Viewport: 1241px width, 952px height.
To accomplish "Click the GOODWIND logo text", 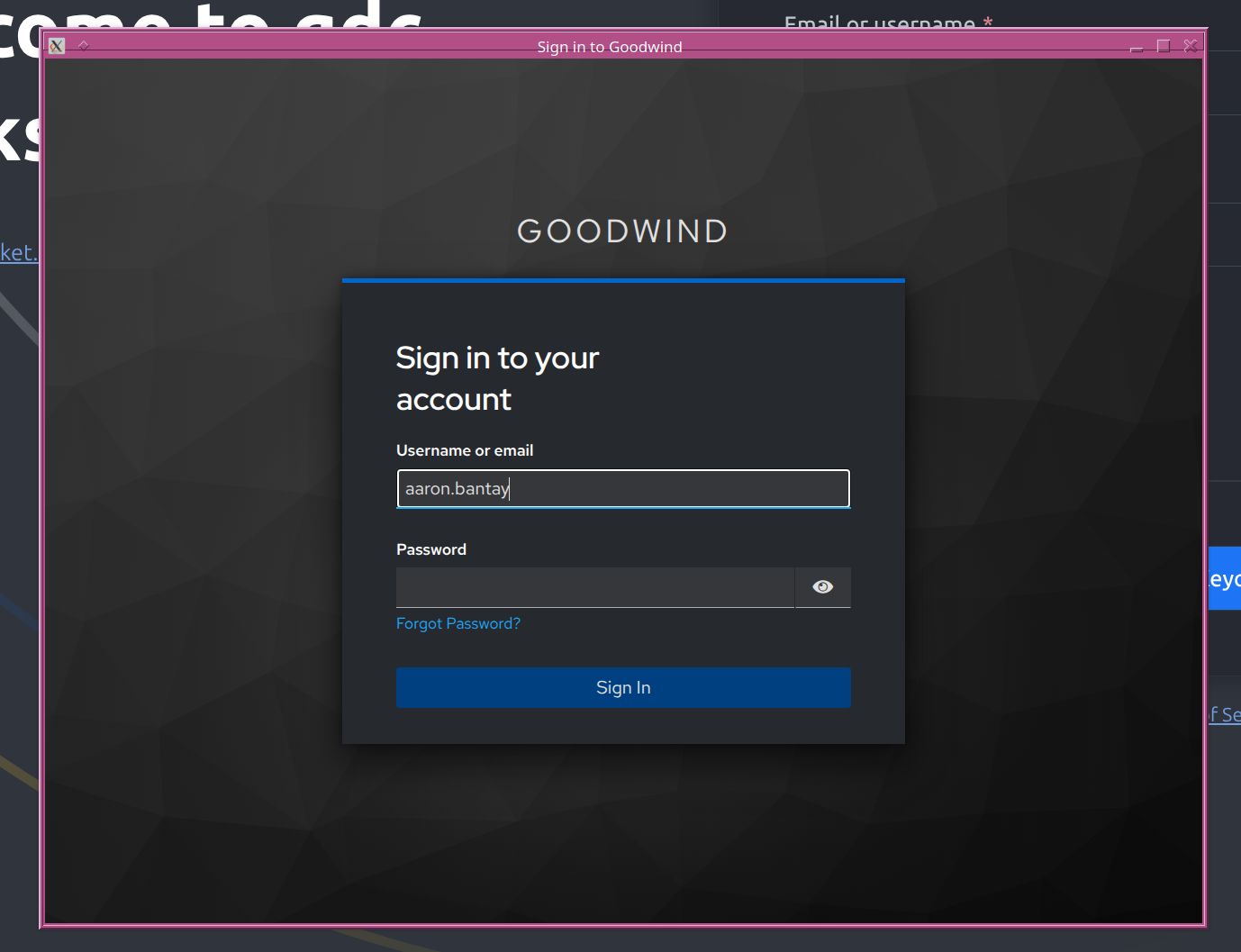I will (623, 231).
